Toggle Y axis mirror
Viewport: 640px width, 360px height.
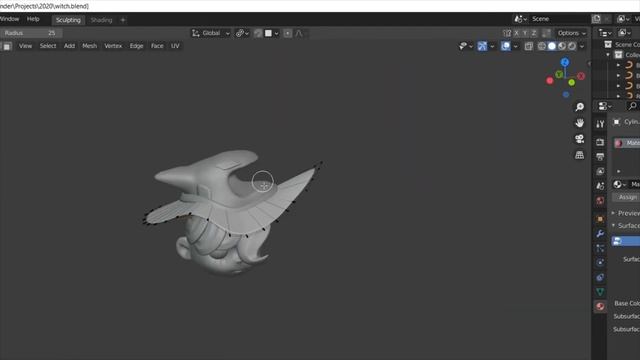(525, 33)
